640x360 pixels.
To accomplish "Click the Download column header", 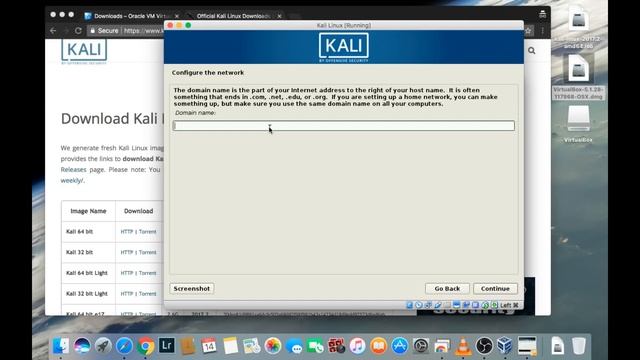I will click(138, 211).
